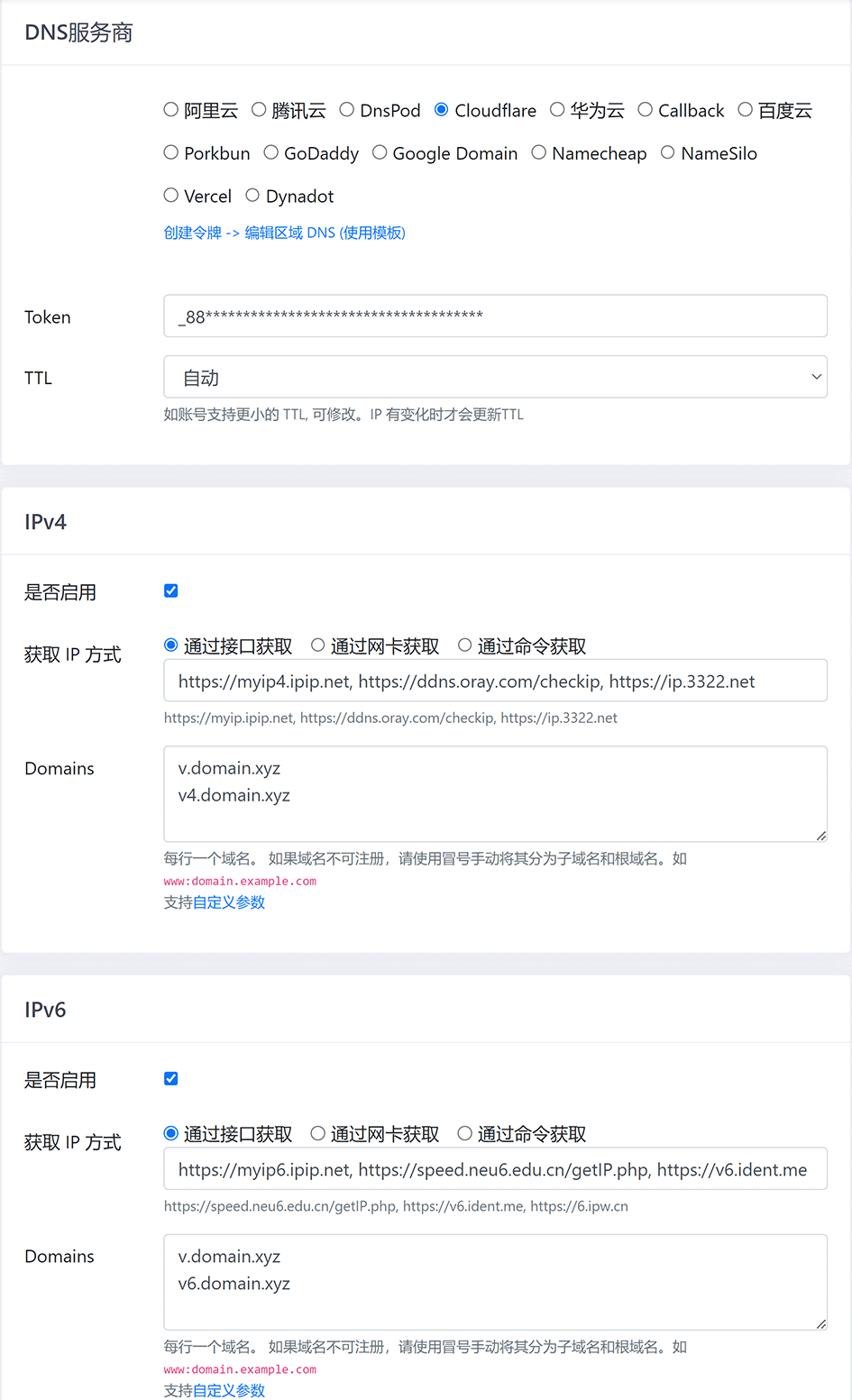Image resolution: width=852 pixels, height=1400 pixels.
Task: Select the Dynadot provider option
Action: [x=252, y=196]
